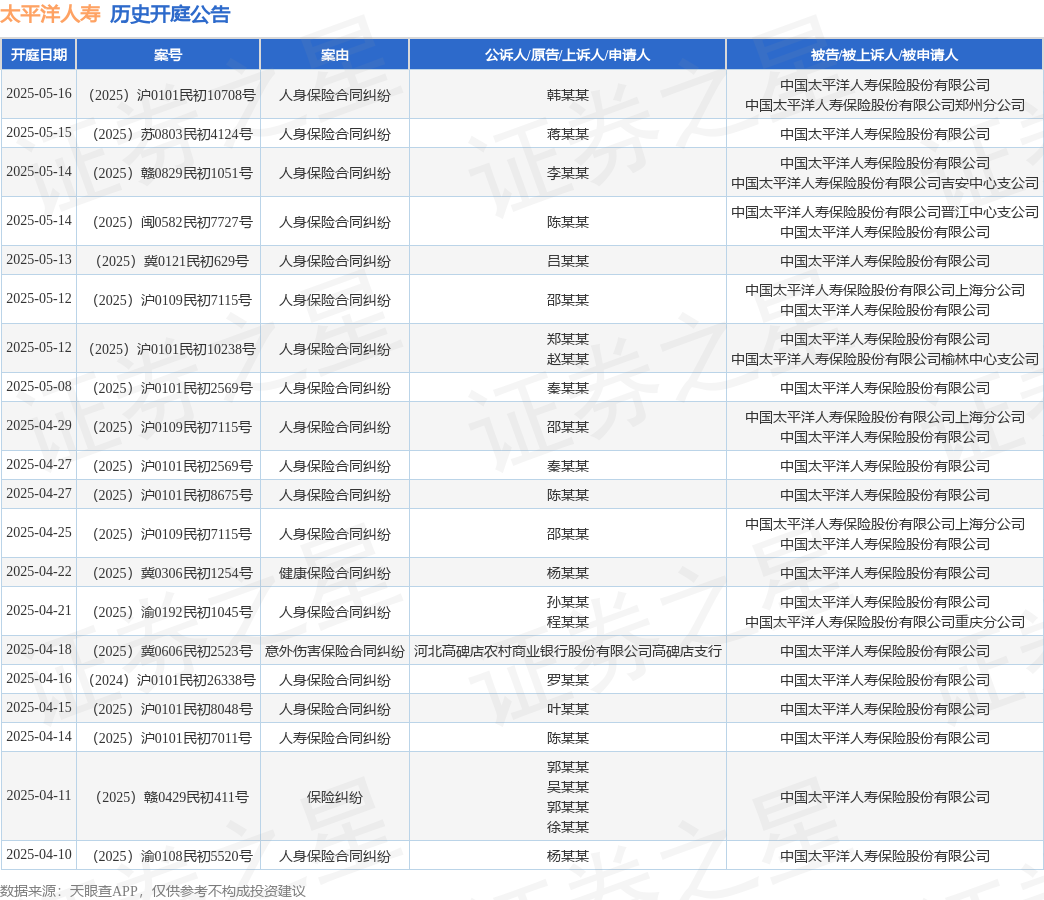
Task: Select the date 2025-04-15
Action: point(39,707)
